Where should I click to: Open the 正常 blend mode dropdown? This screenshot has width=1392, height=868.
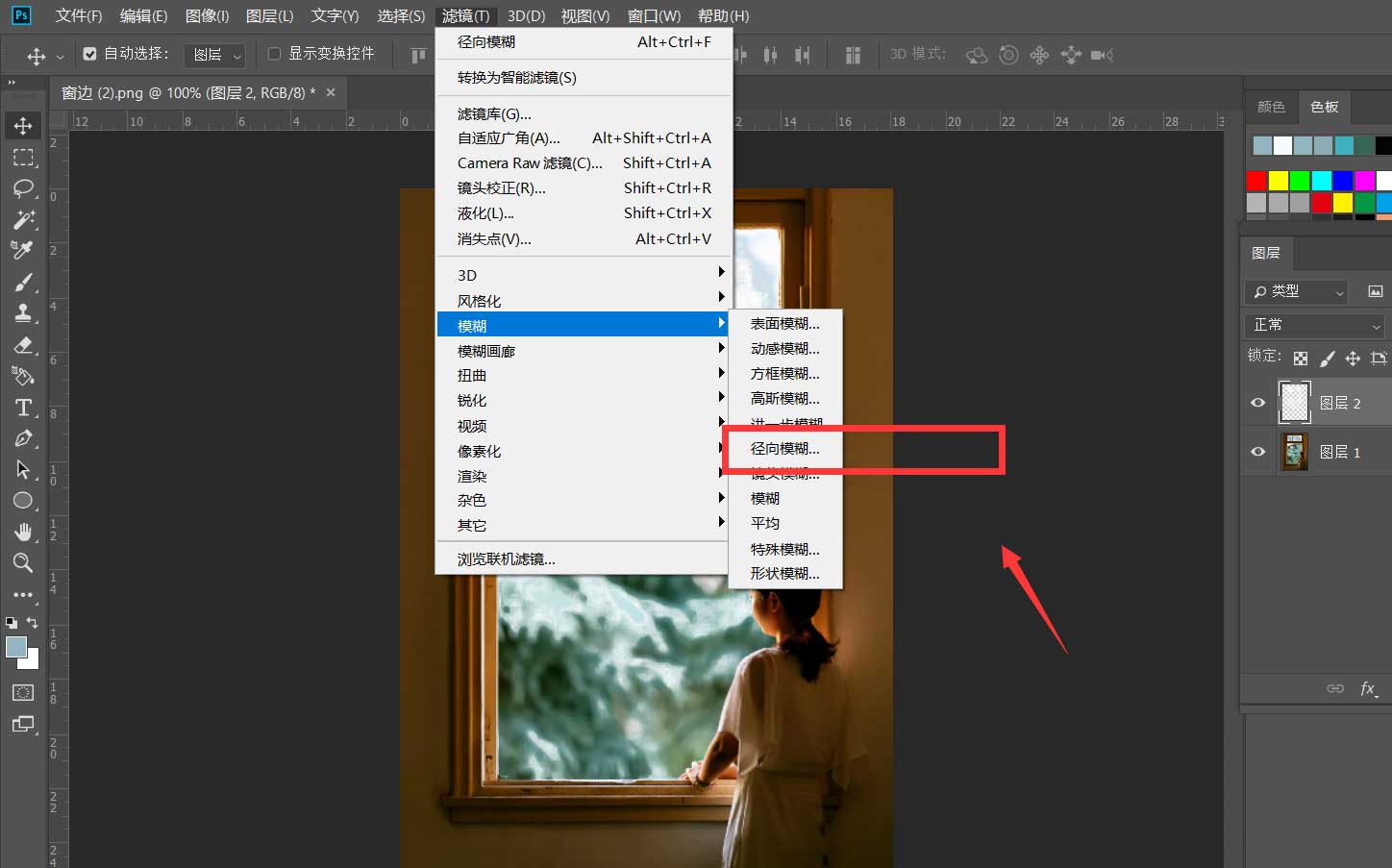1314,325
